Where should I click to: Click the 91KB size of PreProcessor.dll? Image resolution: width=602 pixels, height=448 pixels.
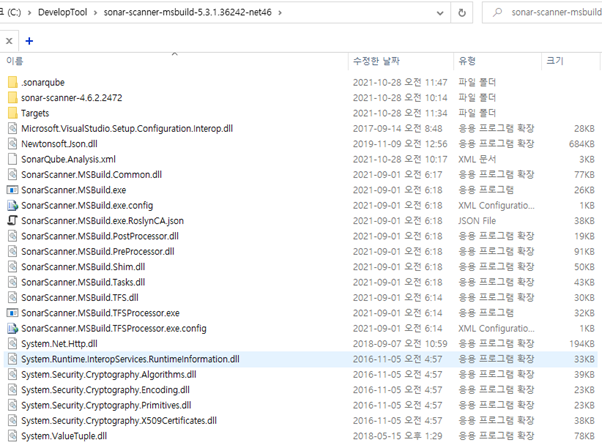[584, 251]
